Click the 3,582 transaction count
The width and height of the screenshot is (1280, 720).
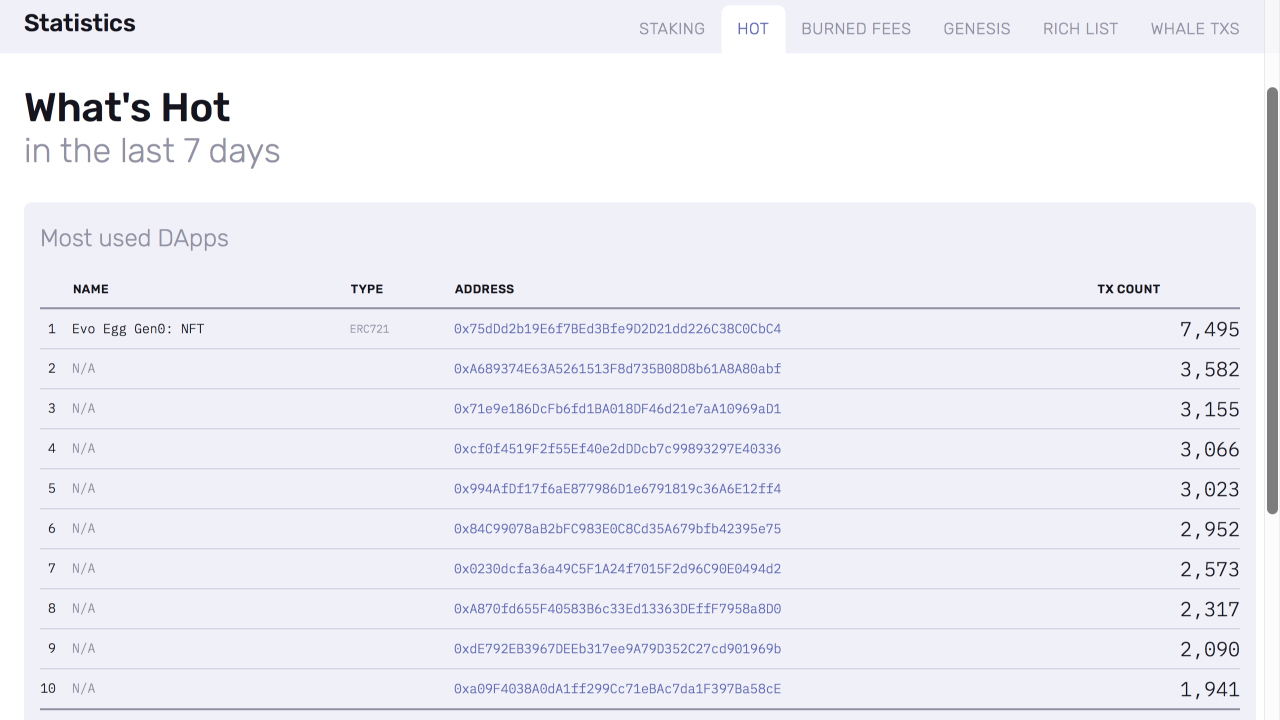click(1210, 369)
